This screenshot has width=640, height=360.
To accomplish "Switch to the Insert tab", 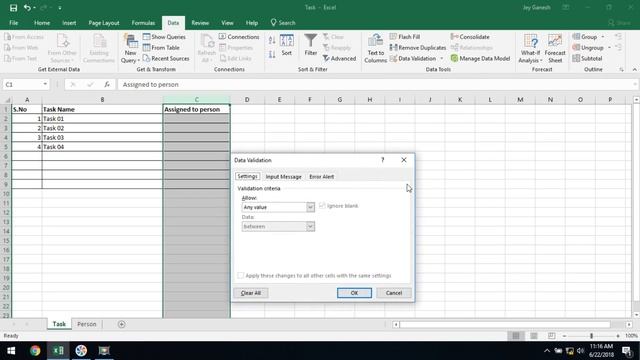I will tap(69, 23).
